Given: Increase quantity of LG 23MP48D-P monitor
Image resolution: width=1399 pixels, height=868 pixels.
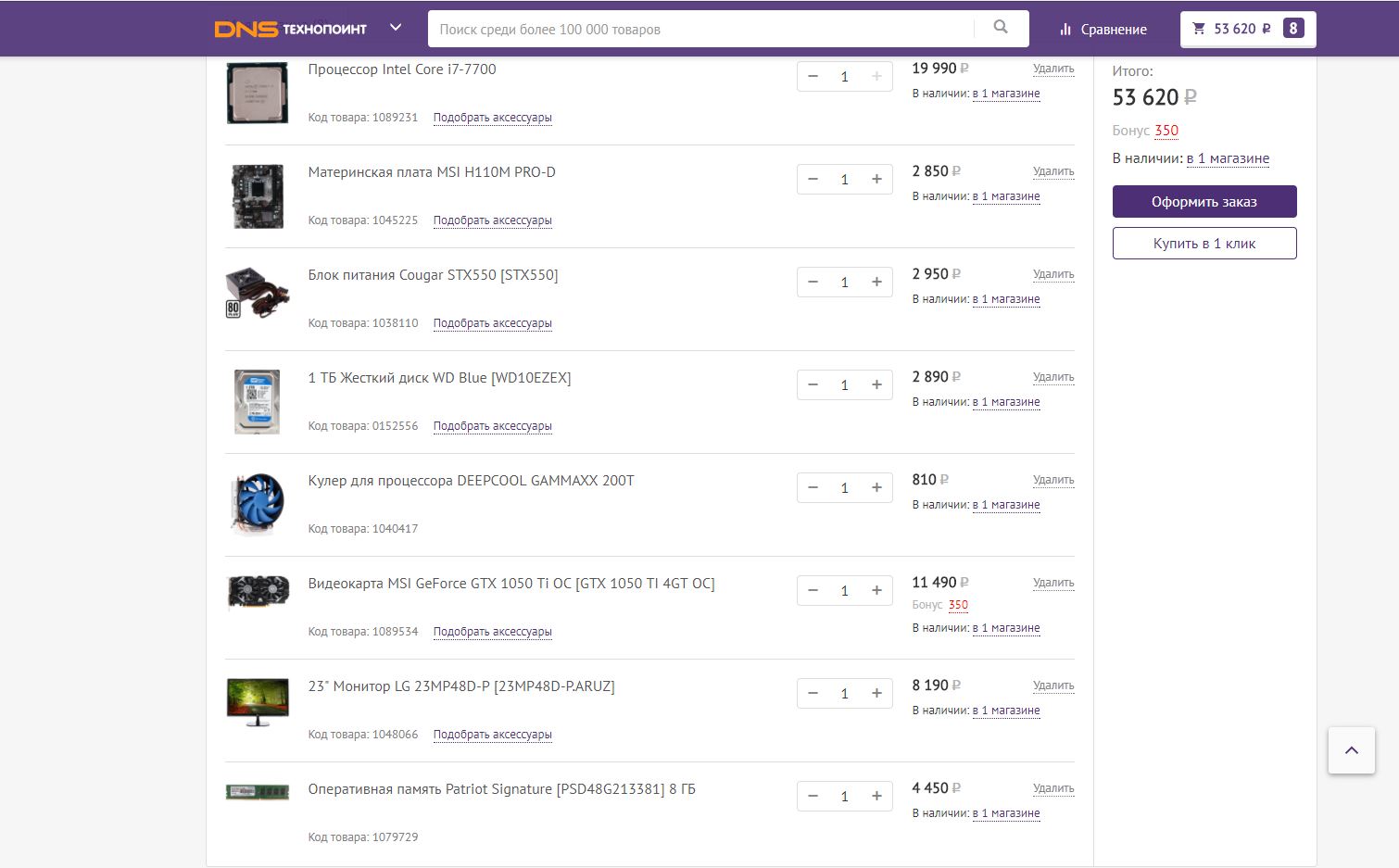Looking at the screenshot, I should click(x=876, y=694).
